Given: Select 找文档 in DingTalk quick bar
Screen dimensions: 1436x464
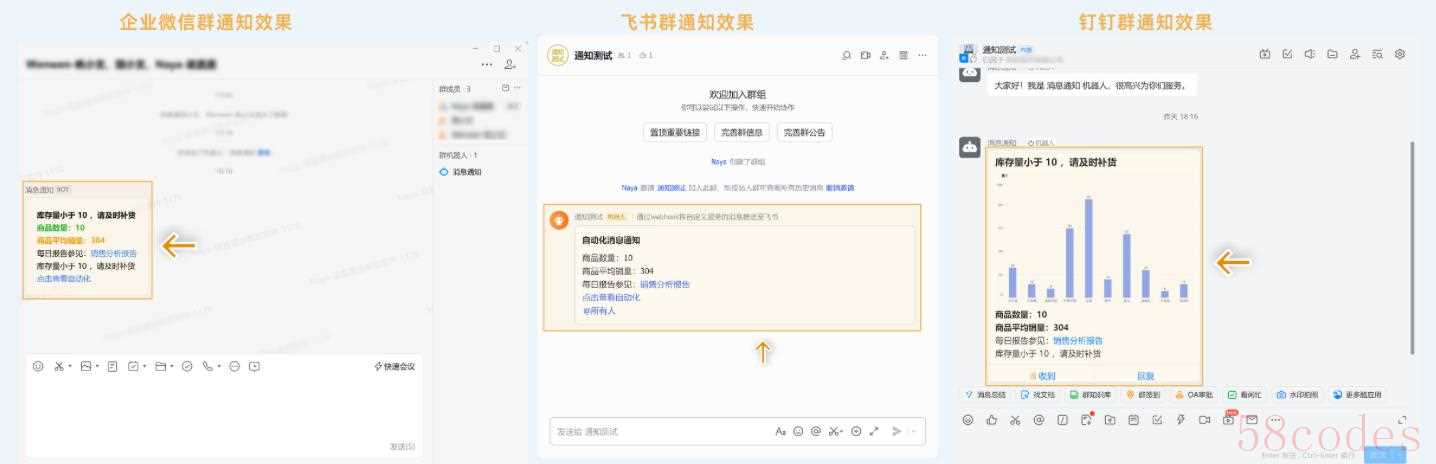Looking at the screenshot, I should pos(1039,395).
